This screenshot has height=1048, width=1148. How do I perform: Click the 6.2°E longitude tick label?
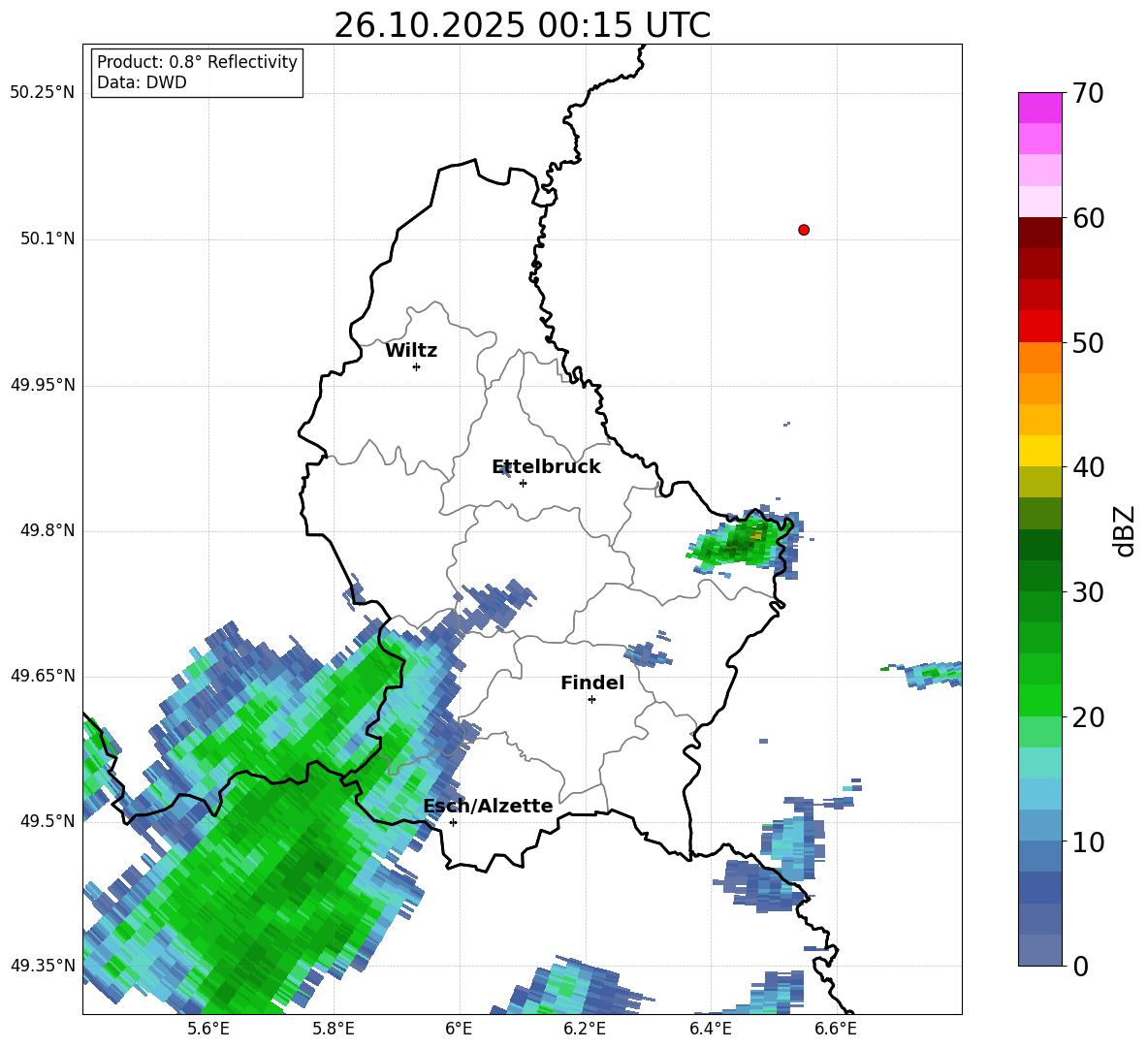pos(585,1029)
